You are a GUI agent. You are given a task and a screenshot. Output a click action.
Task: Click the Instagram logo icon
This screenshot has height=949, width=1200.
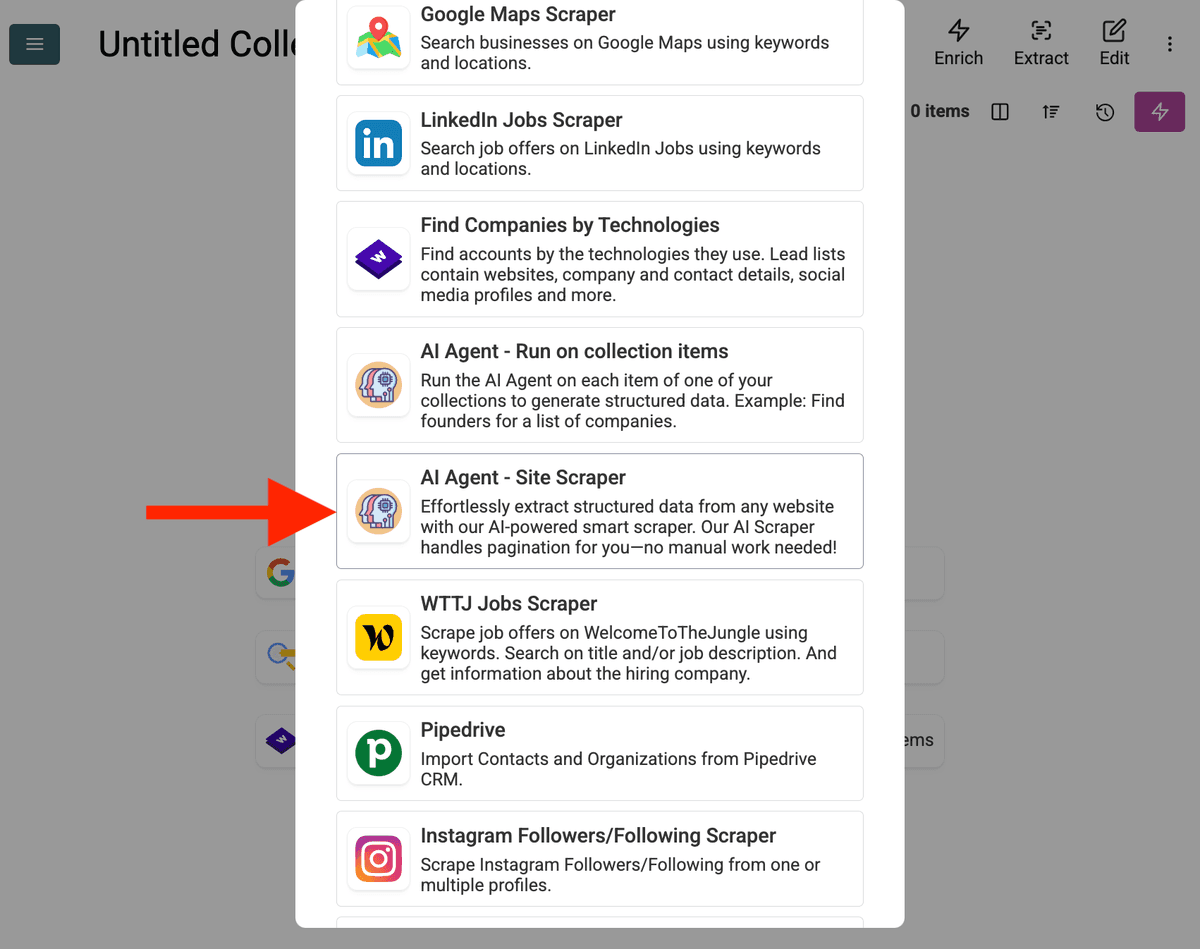pyautogui.click(x=379, y=859)
